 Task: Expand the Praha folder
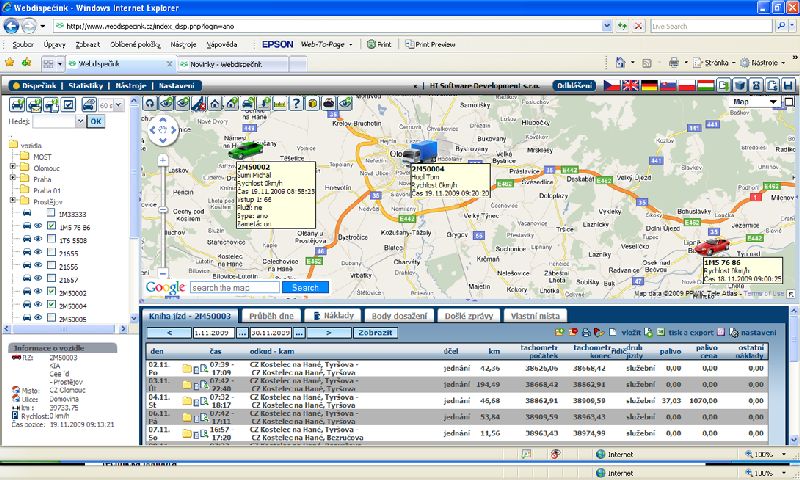coord(13,178)
